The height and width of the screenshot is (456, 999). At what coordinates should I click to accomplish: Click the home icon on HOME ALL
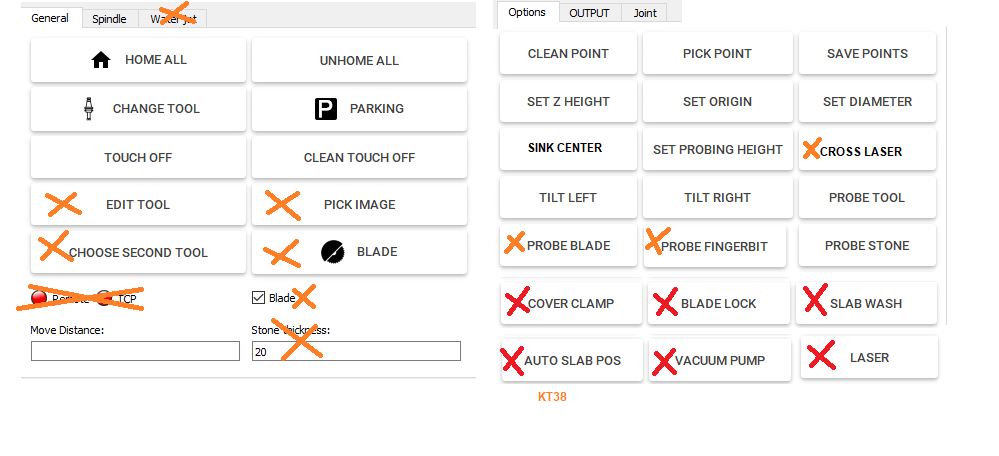point(101,60)
